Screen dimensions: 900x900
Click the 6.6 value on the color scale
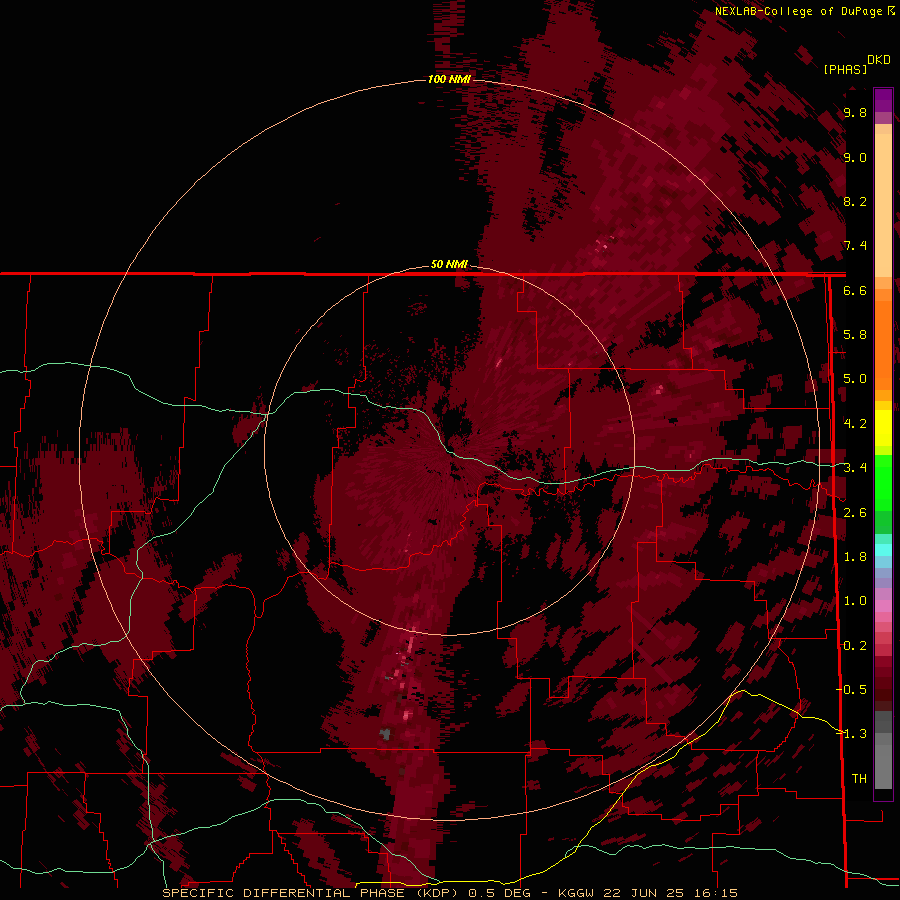tap(855, 290)
